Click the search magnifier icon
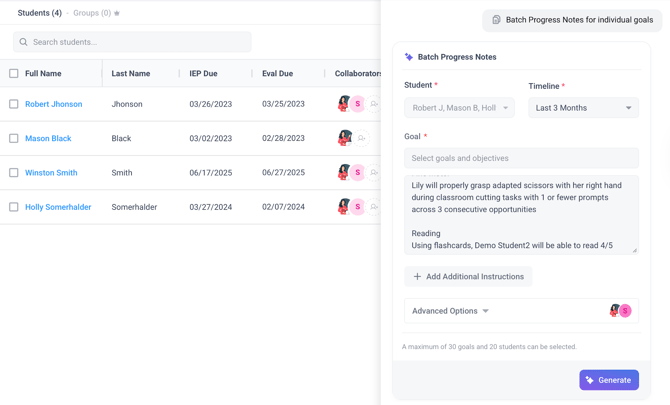670x405 pixels. pos(24,42)
